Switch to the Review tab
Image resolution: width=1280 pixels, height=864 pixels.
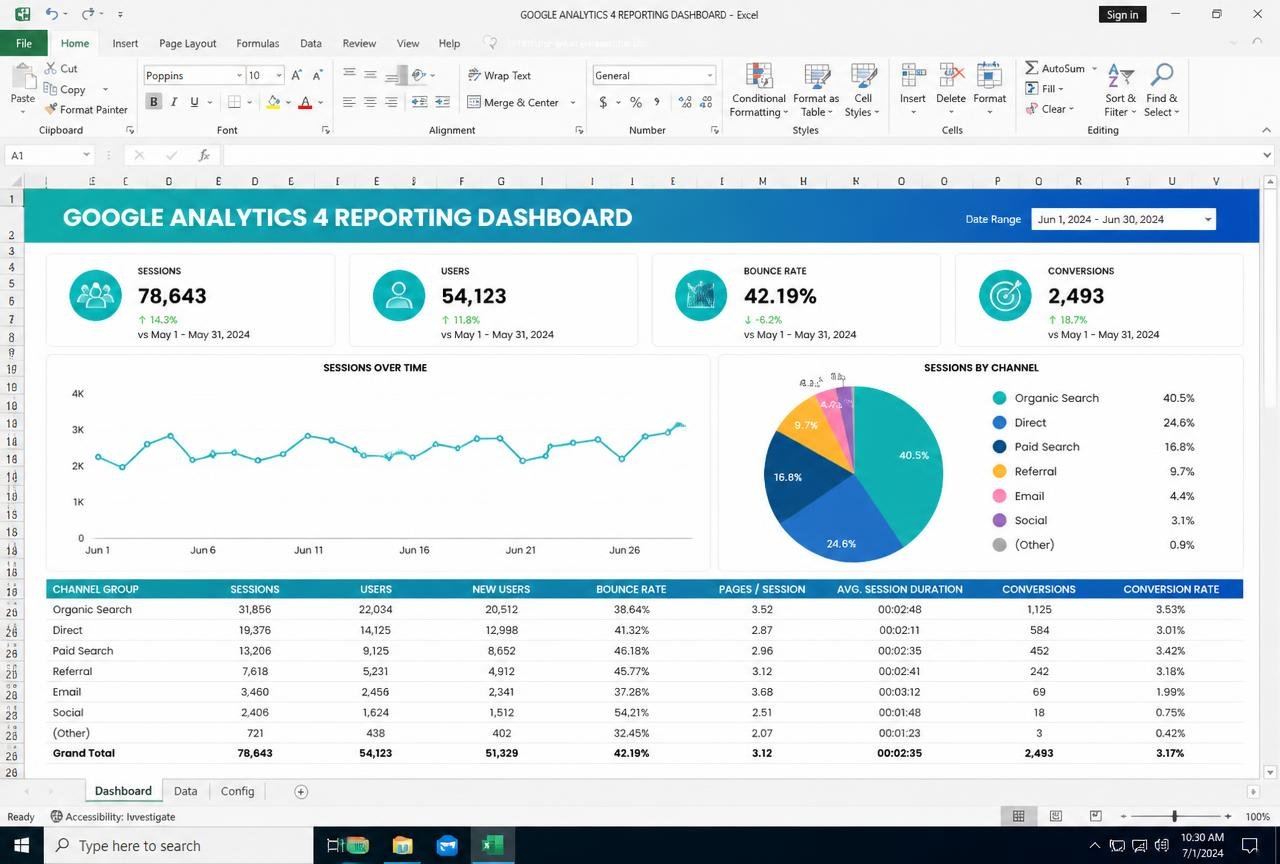pyautogui.click(x=359, y=43)
